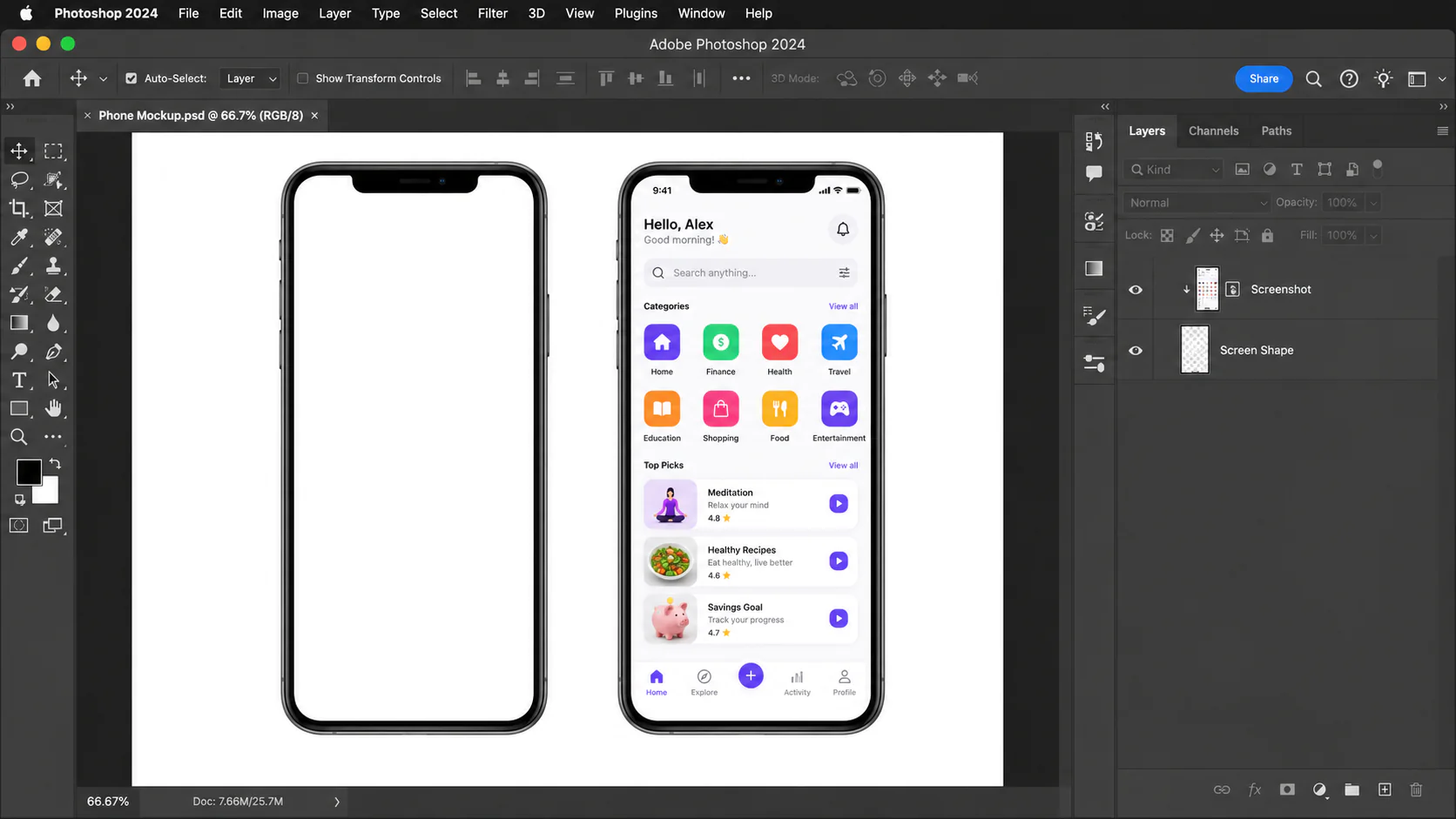Hide the Screenshot layer
Viewport: 1456px width, 819px height.
pyautogui.click(x=1136, y=290)
